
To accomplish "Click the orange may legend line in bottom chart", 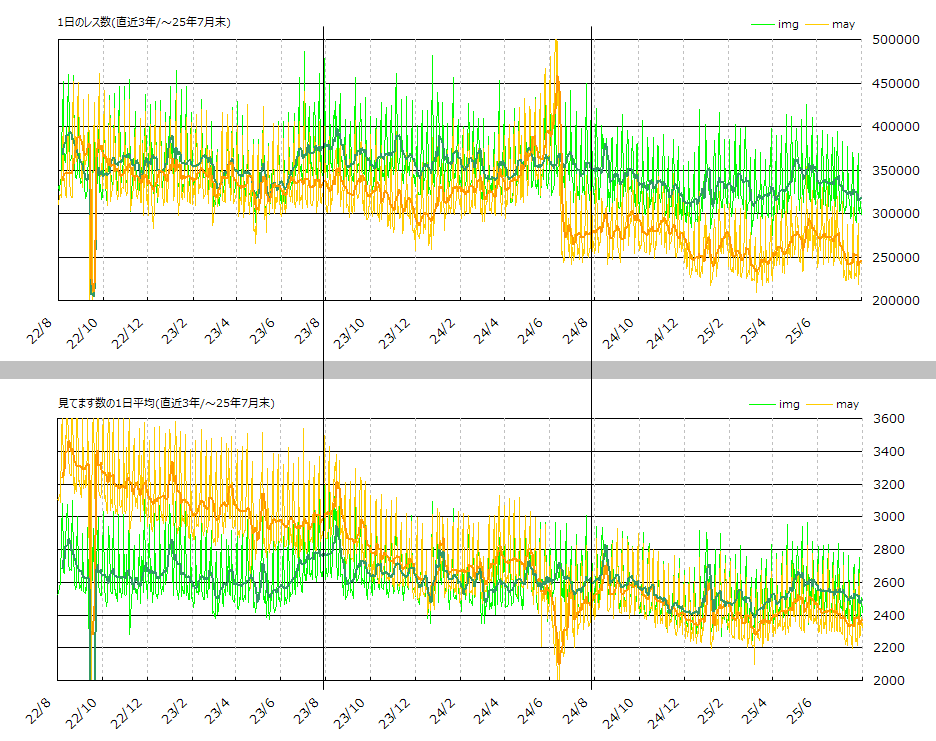I will point(816,404).
